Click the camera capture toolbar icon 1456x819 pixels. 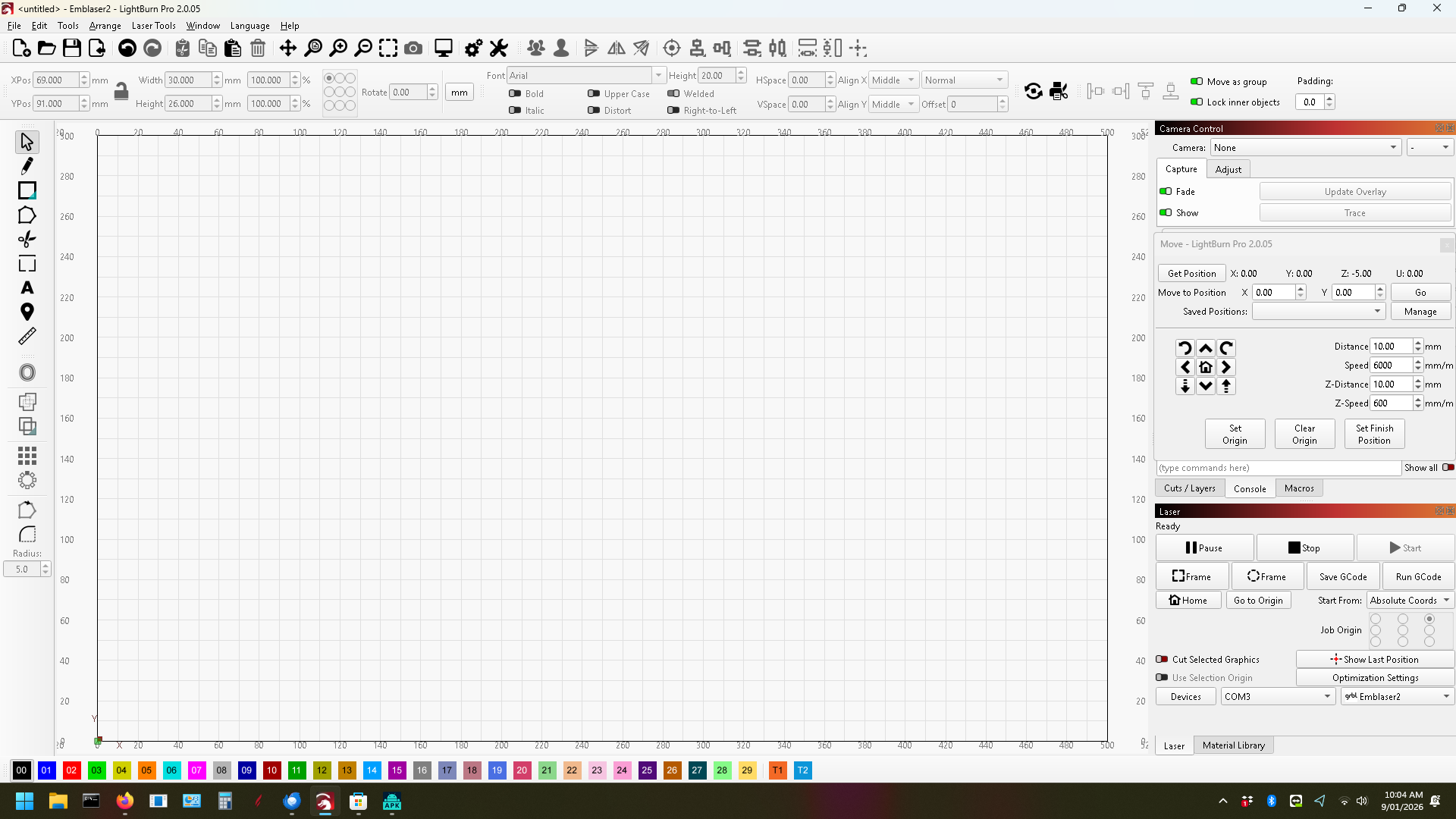(413, 49)
